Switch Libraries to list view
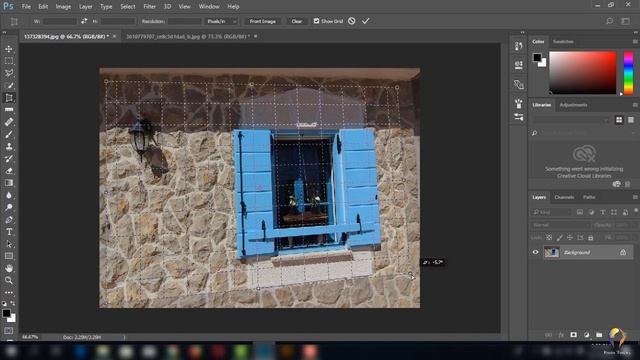This screenshot has width=640, height=360. [631, 120]
